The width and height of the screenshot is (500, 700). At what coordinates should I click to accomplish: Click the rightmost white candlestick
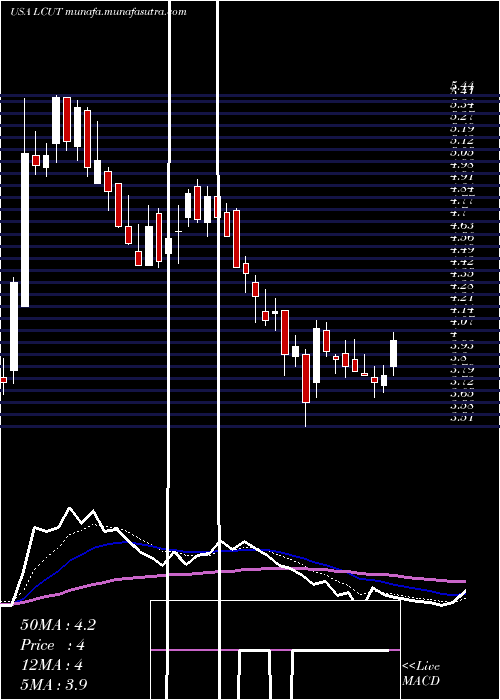coord(393,354)
